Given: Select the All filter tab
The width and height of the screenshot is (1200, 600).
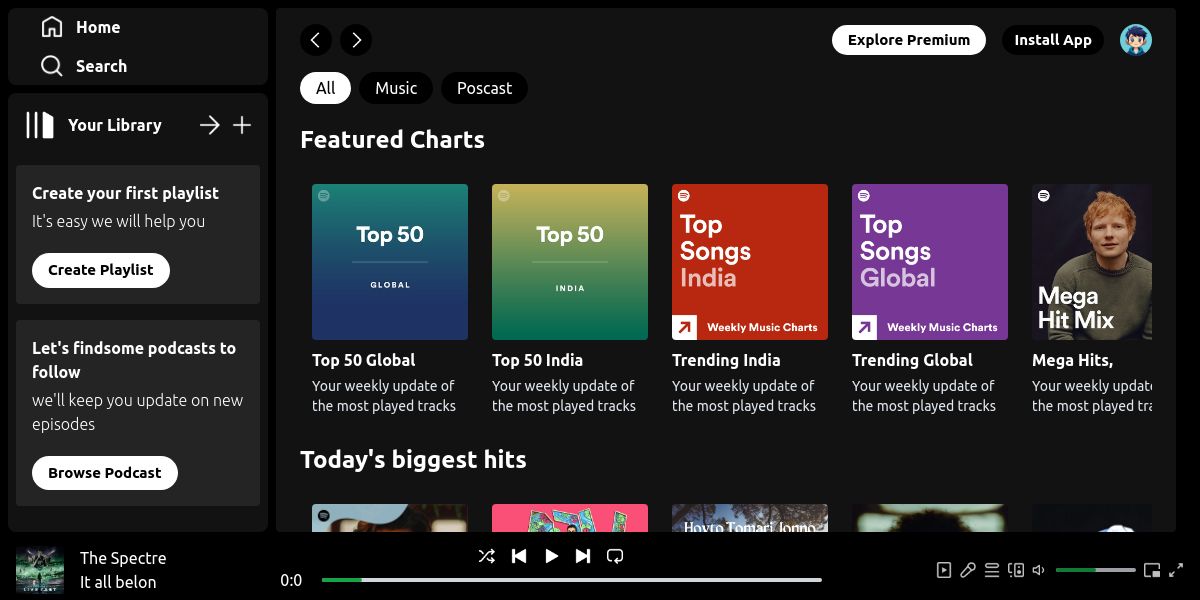Looking at the screenshot, I should (325, 88).
